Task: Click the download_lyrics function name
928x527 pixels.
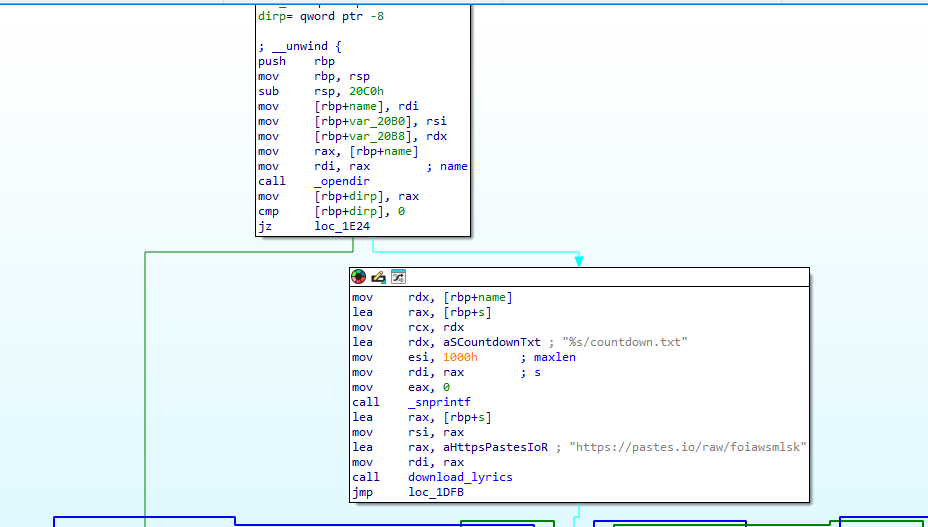Action: 460,477
